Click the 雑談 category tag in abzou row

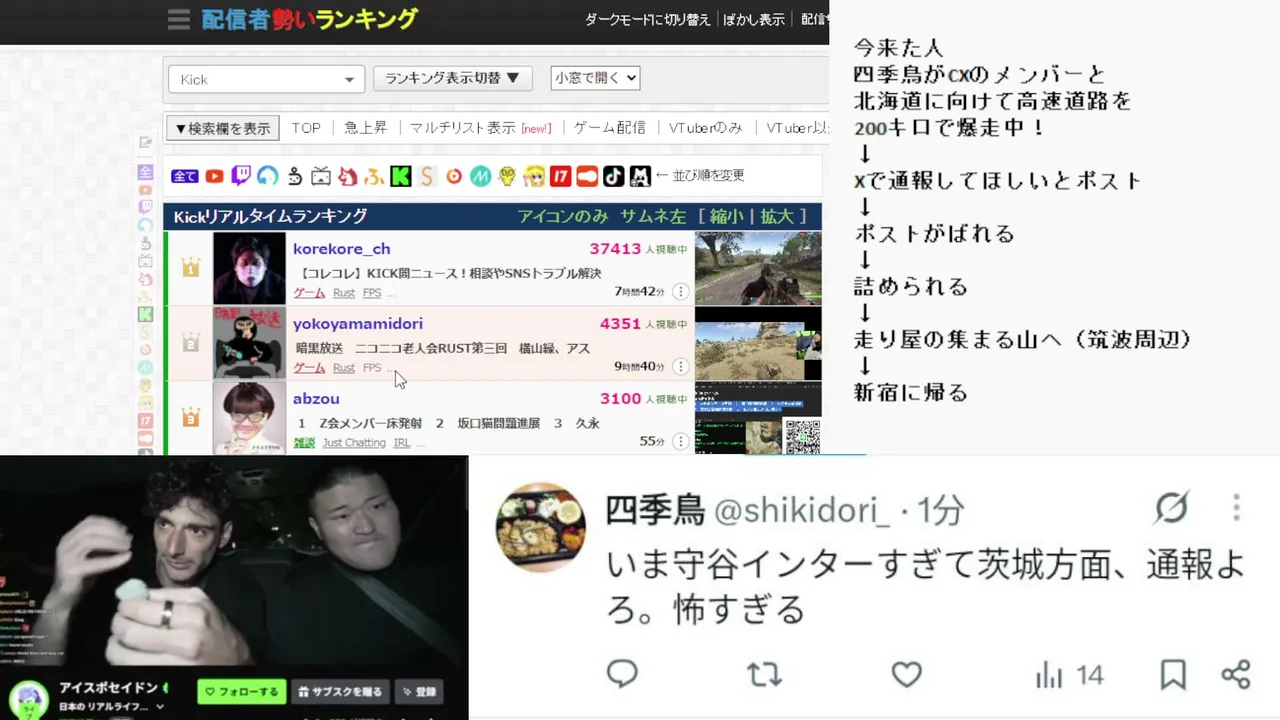coord(303,443)
